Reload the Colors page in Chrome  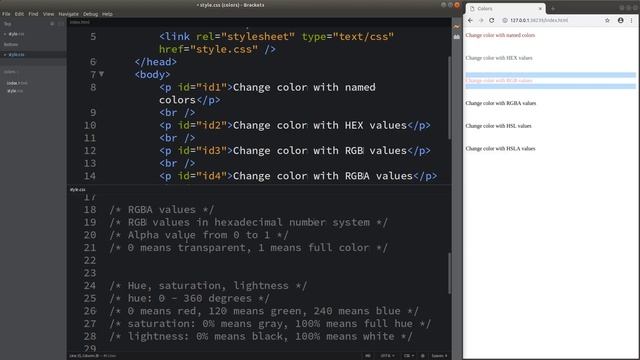(492, 20)
